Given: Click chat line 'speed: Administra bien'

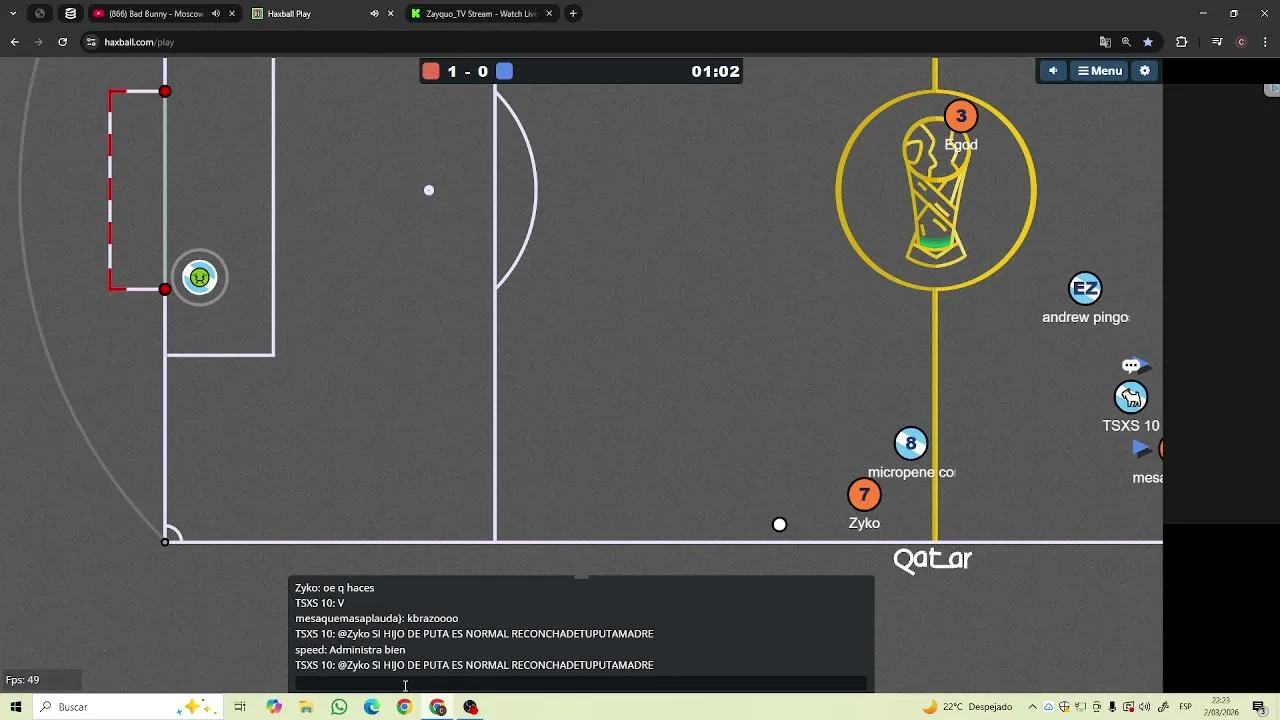Looking at the screenshot, I should [350, 650].
